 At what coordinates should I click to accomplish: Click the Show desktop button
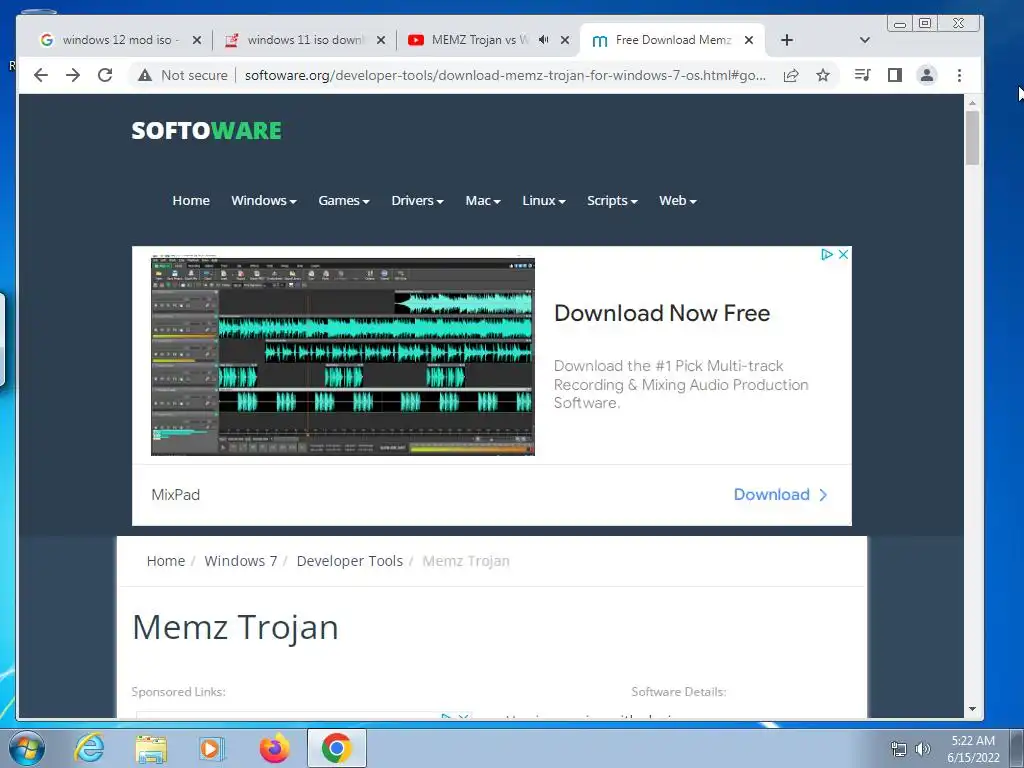point(1017,748)
